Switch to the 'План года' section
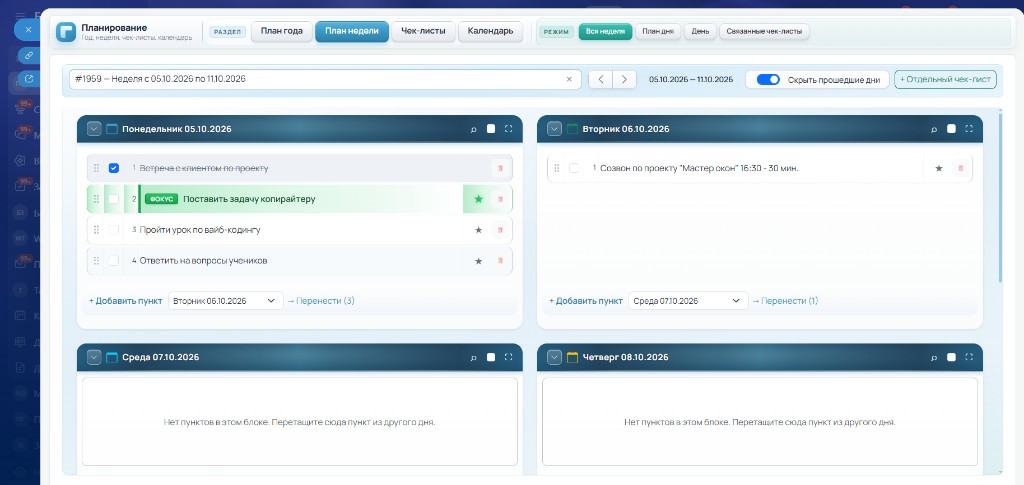This screenshot has height=485, width=1024. coord(281,31)
